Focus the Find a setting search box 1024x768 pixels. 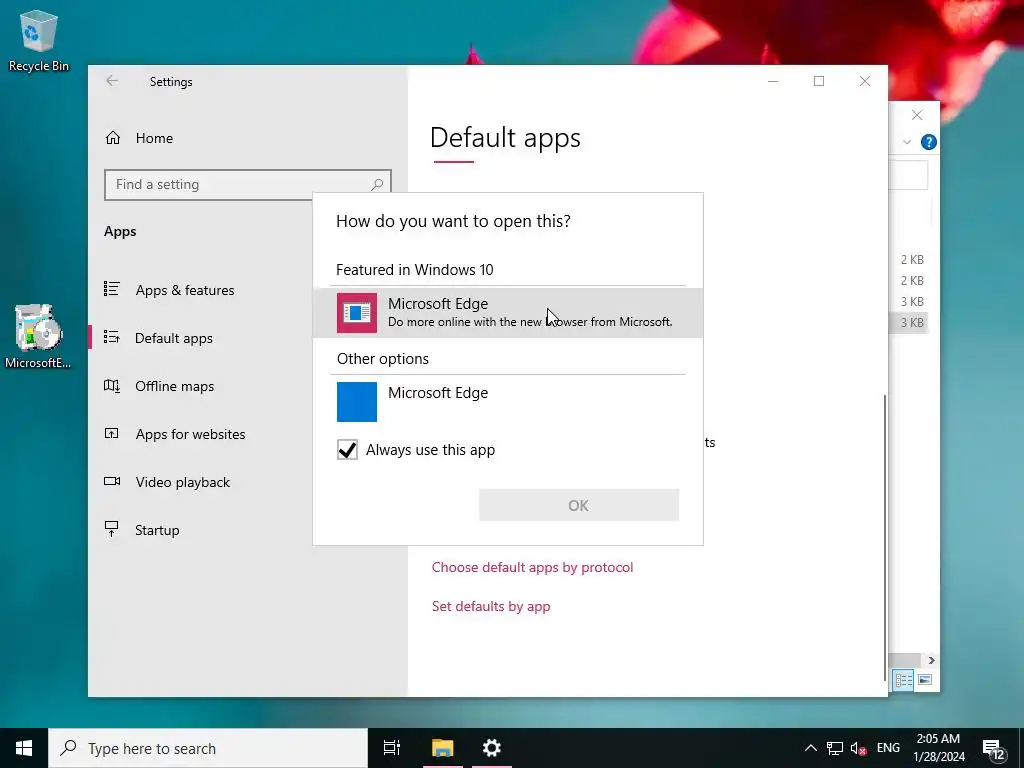click(248, 185)
